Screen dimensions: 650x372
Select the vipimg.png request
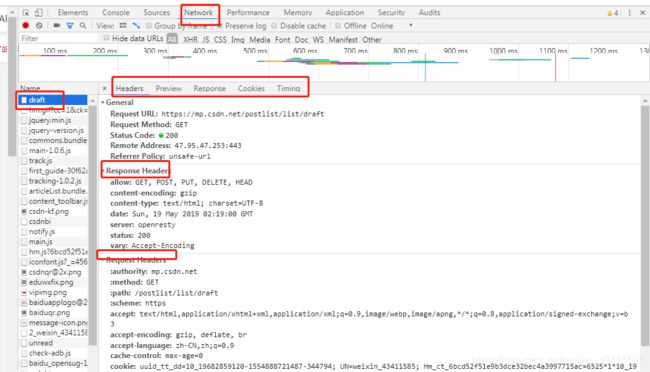point(53,292)
